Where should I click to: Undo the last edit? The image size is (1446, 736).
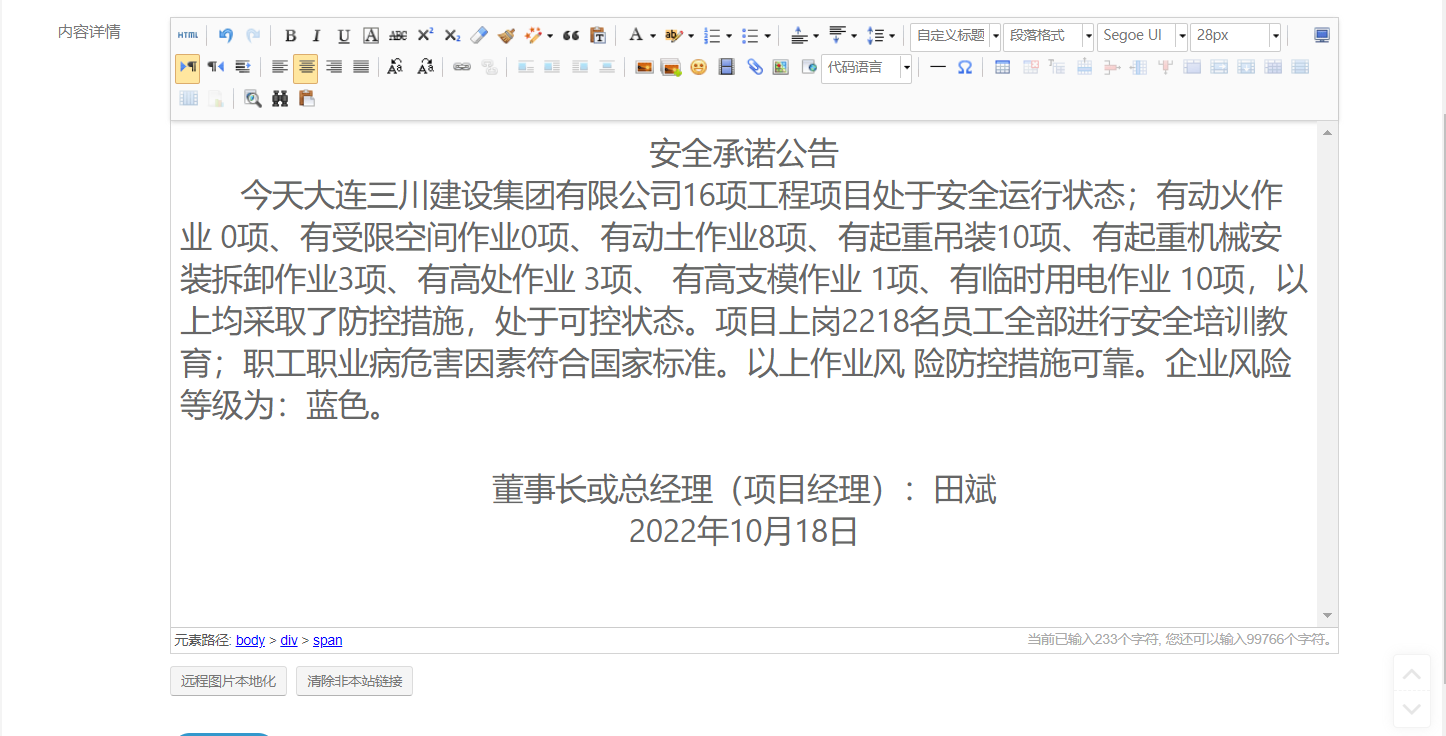click(x=226, y=36)
